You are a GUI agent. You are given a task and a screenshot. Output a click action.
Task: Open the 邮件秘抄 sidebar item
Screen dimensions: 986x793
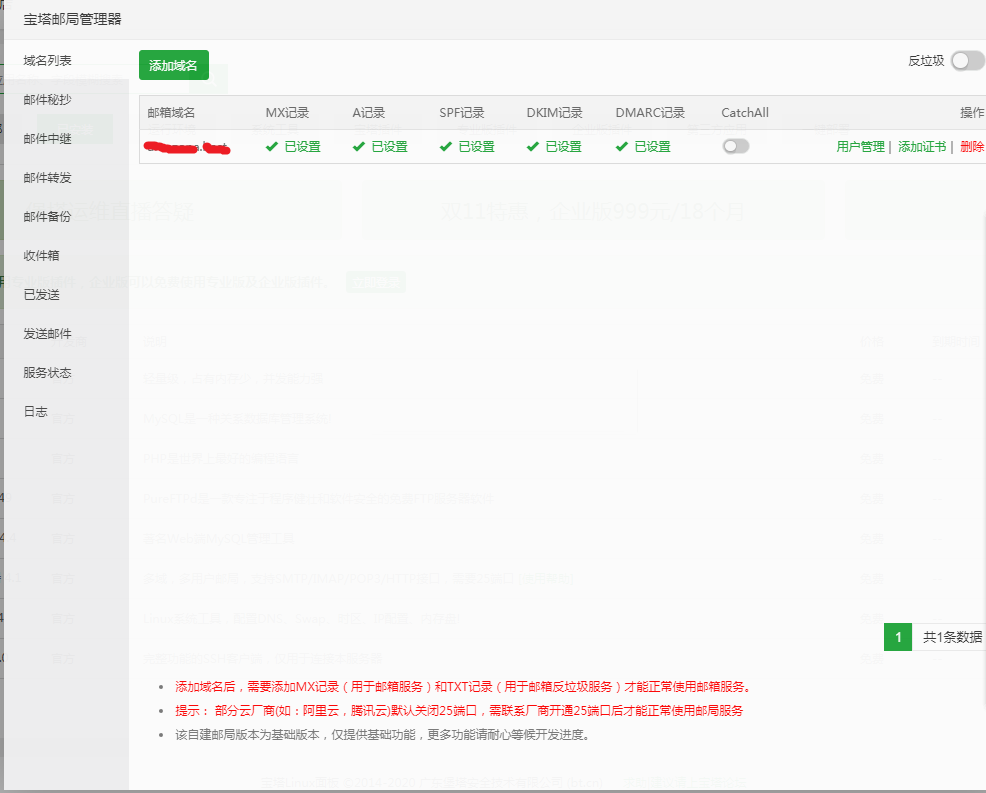(x=47, y=99)
